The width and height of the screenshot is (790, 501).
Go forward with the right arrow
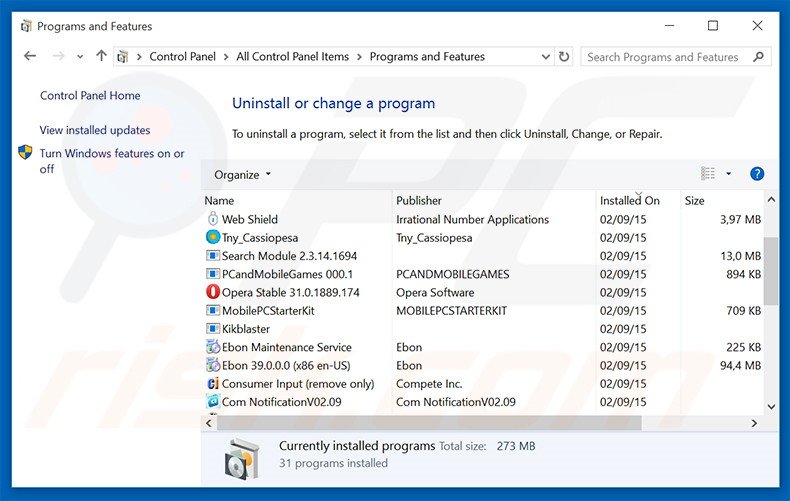[58, 56]
